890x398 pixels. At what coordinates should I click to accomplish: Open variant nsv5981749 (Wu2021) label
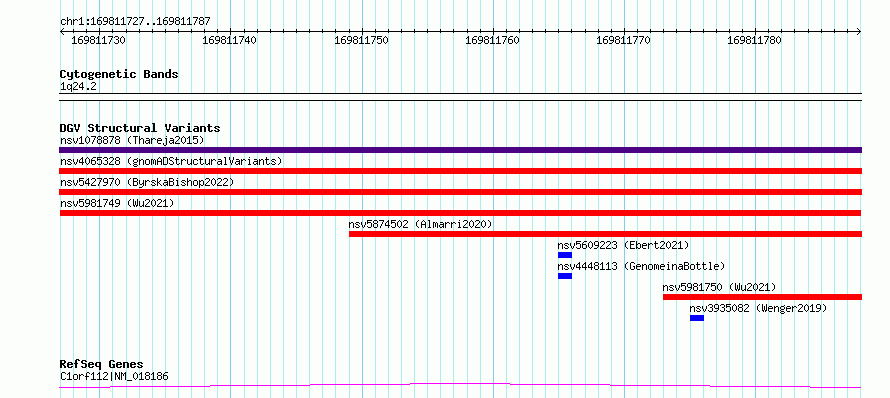click(117, 203)
